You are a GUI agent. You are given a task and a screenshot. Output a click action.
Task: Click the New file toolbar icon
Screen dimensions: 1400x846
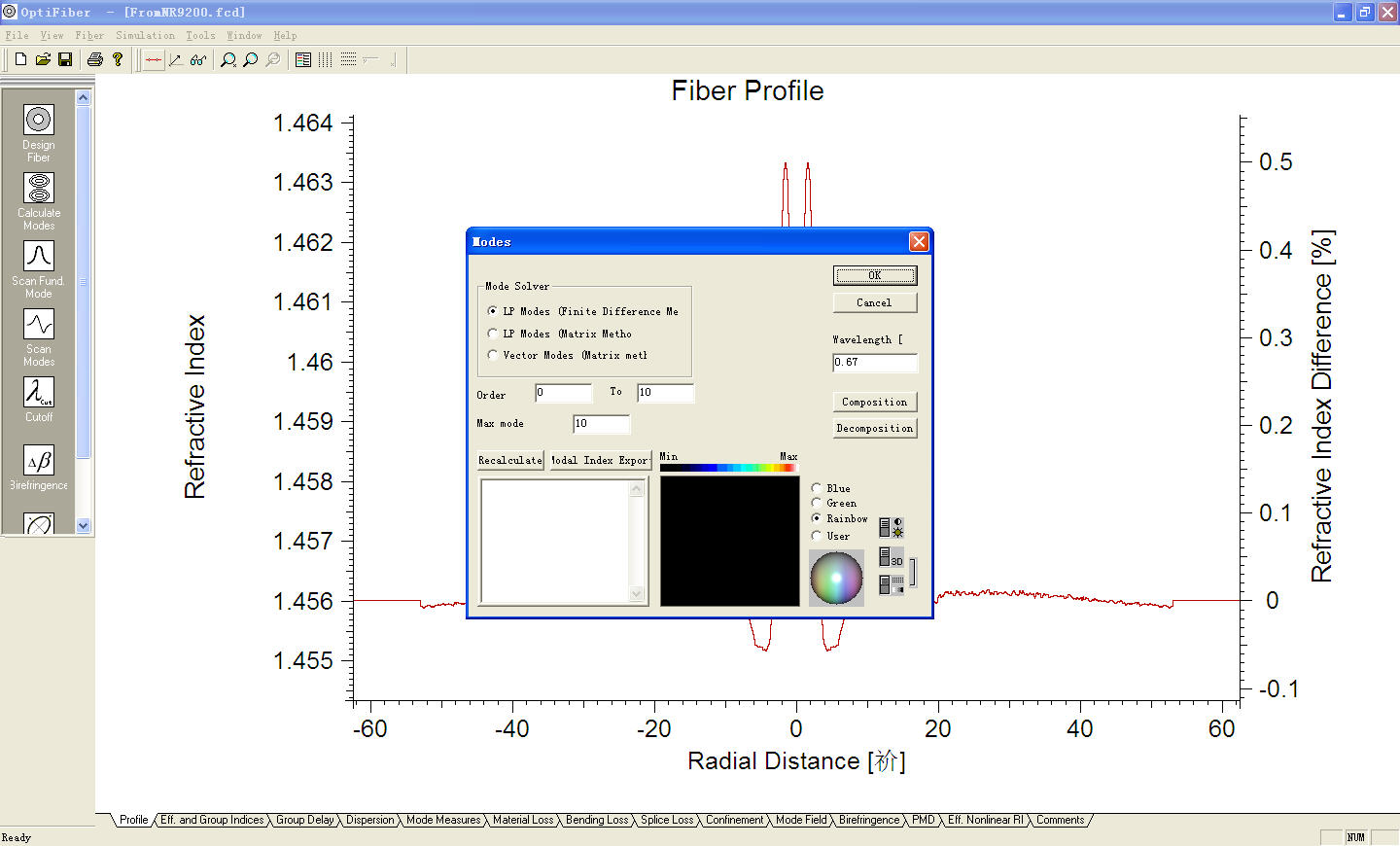[20, 59]
